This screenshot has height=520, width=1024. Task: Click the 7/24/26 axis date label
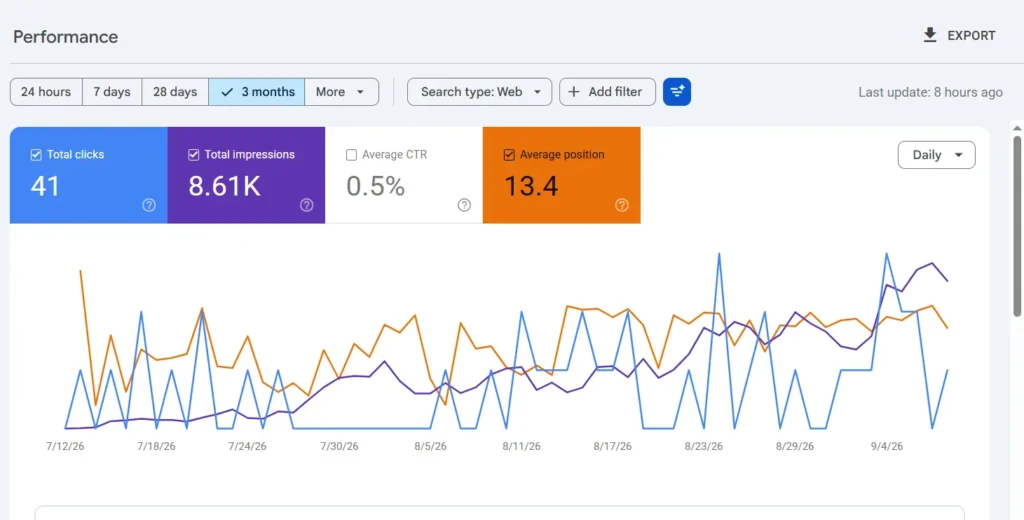click(248, 446)
